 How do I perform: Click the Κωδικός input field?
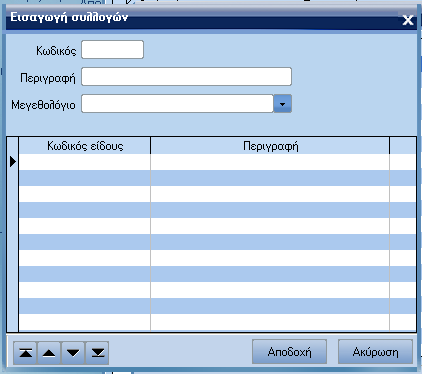pos(113,50)
